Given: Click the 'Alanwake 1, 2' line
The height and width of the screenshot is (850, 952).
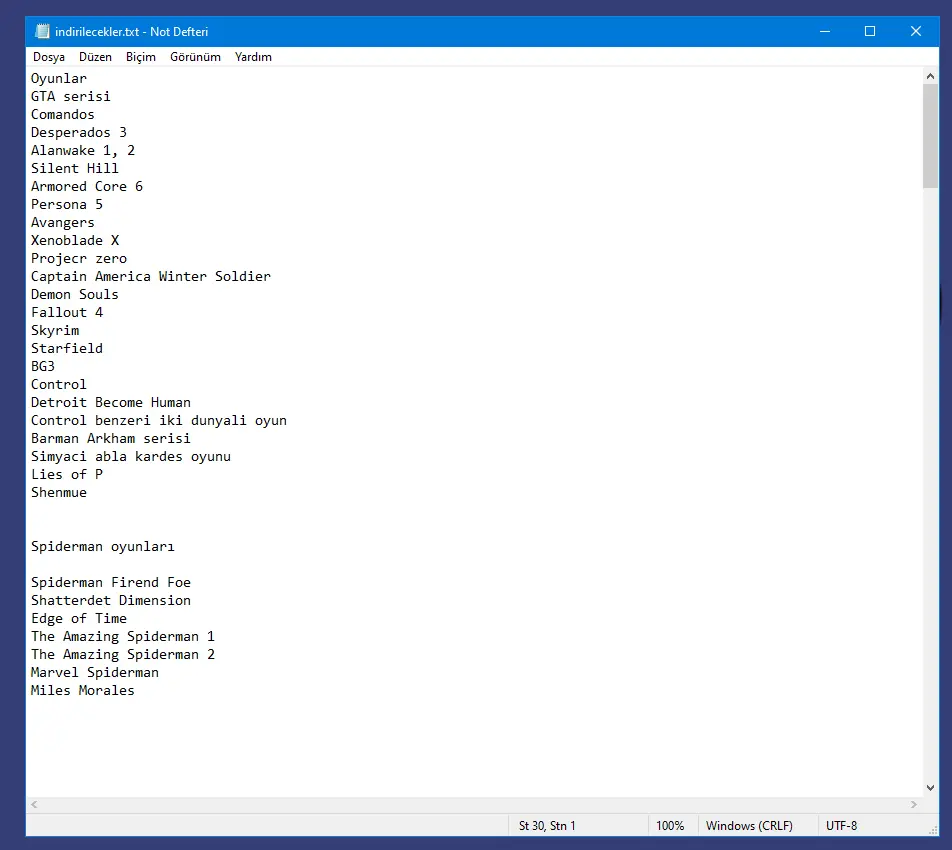Looking at the screenshot, I should point(83,151).
